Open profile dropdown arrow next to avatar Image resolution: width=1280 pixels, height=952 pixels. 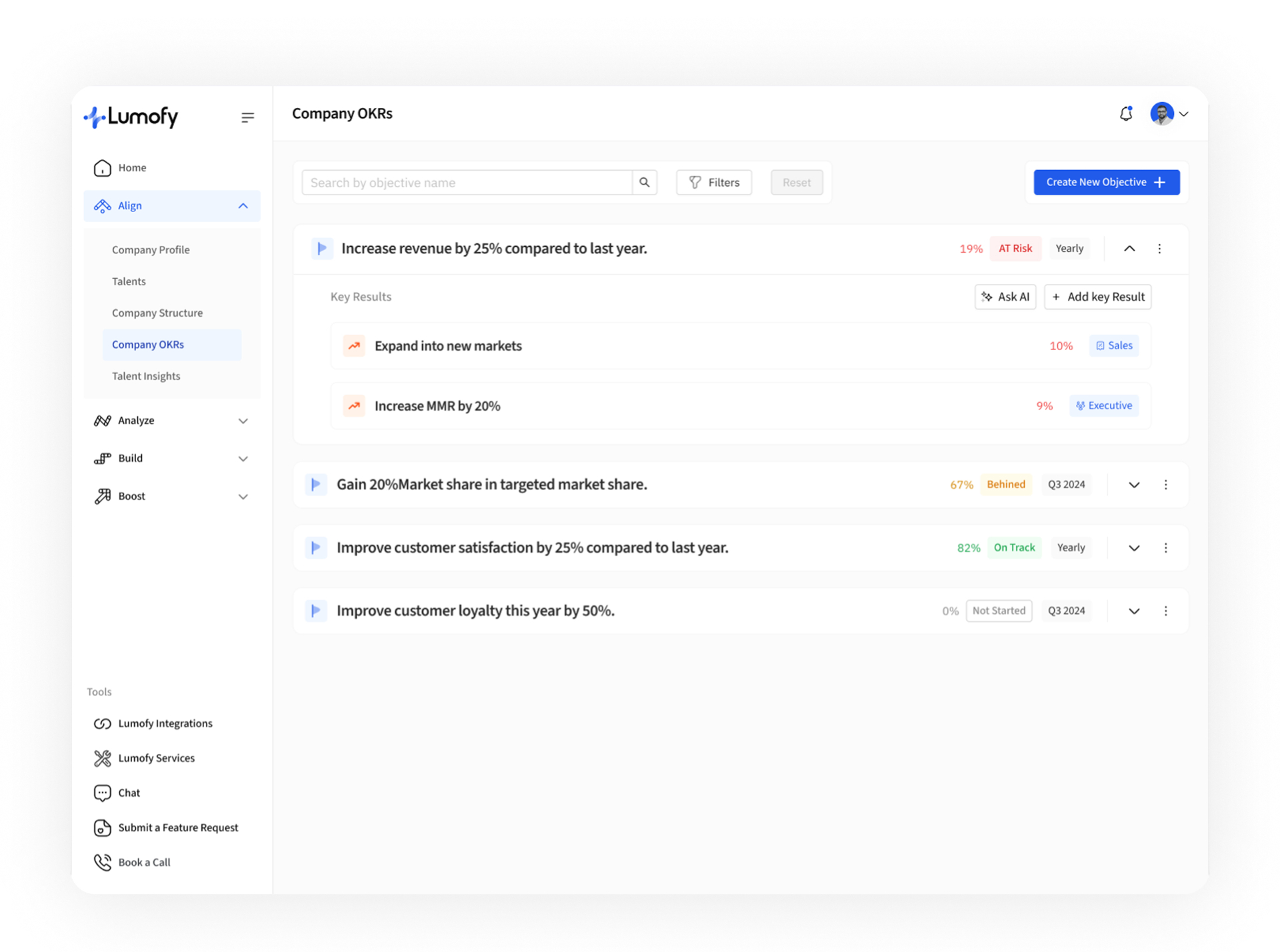[x=1184, y=115]
